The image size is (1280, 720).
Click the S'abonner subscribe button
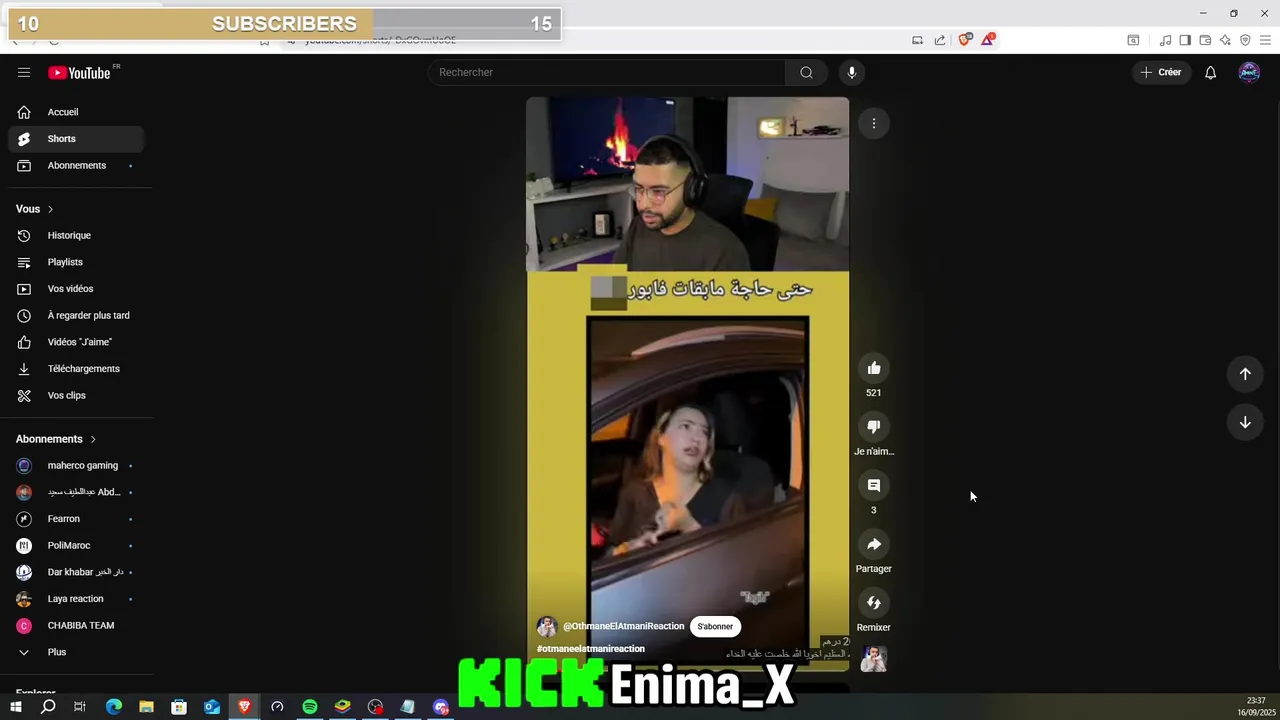tap(715, 626)
